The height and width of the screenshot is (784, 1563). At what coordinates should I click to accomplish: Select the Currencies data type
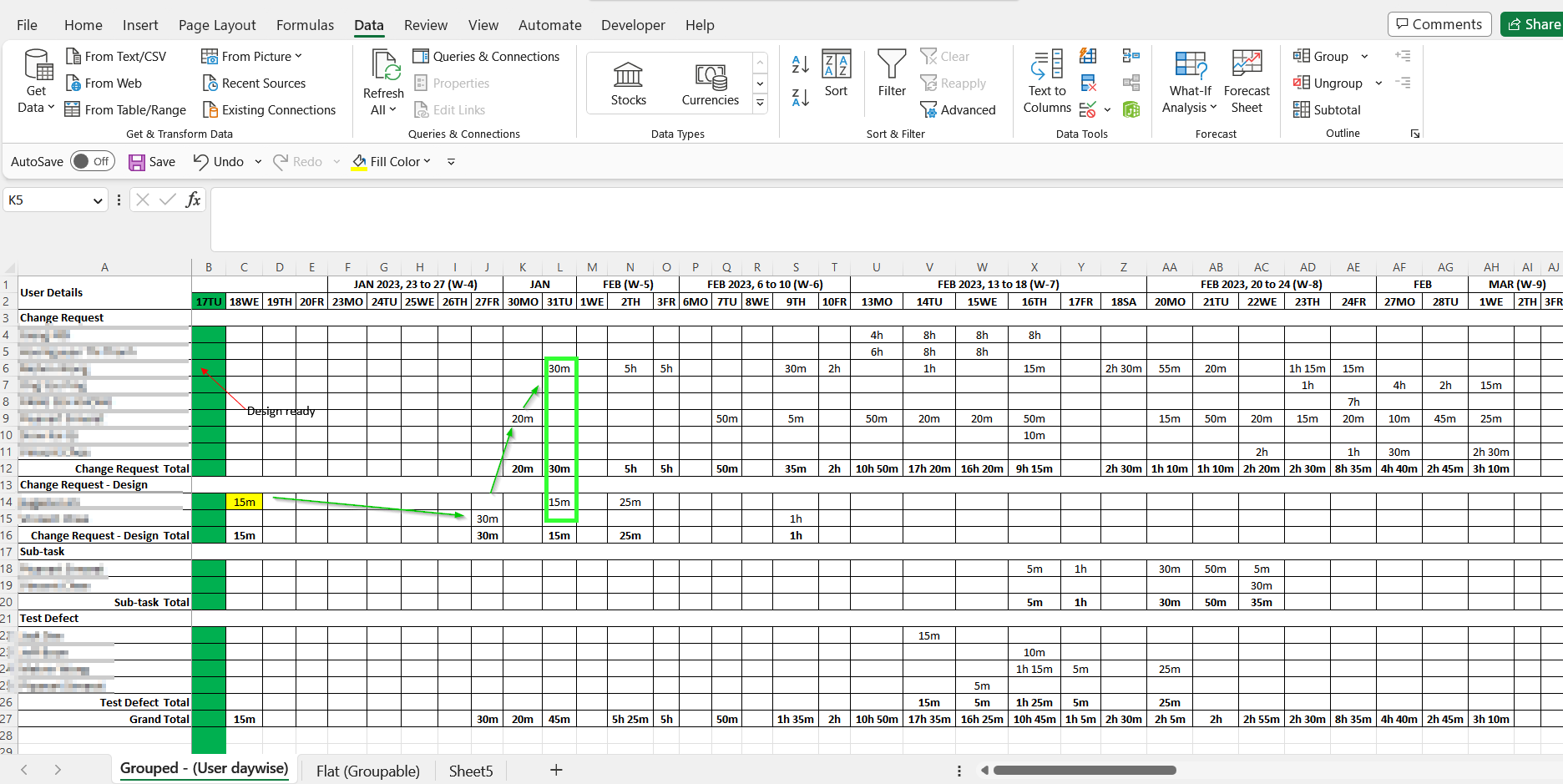[709, 83]
